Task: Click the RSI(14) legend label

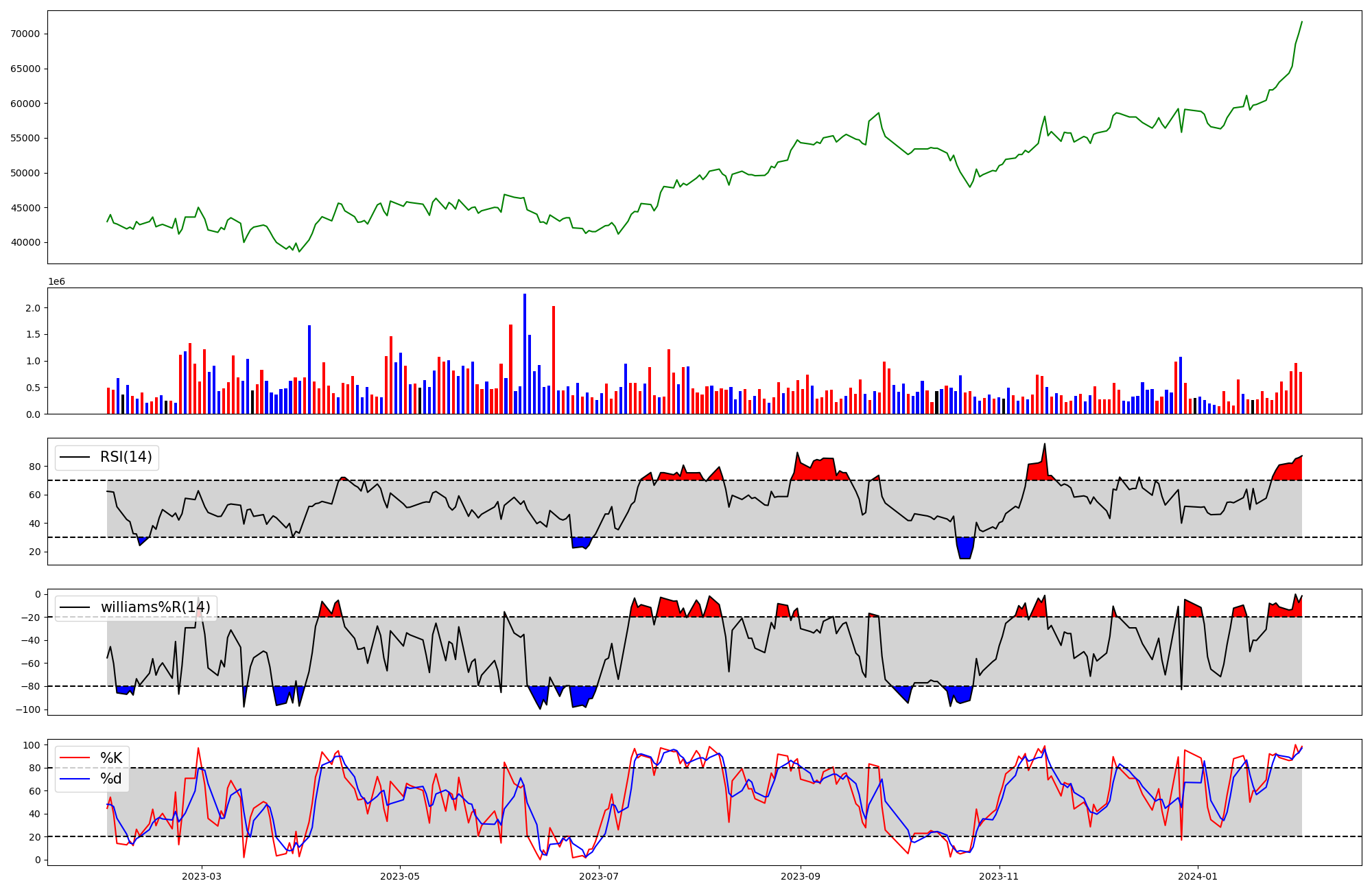Action: pos(126,457)
